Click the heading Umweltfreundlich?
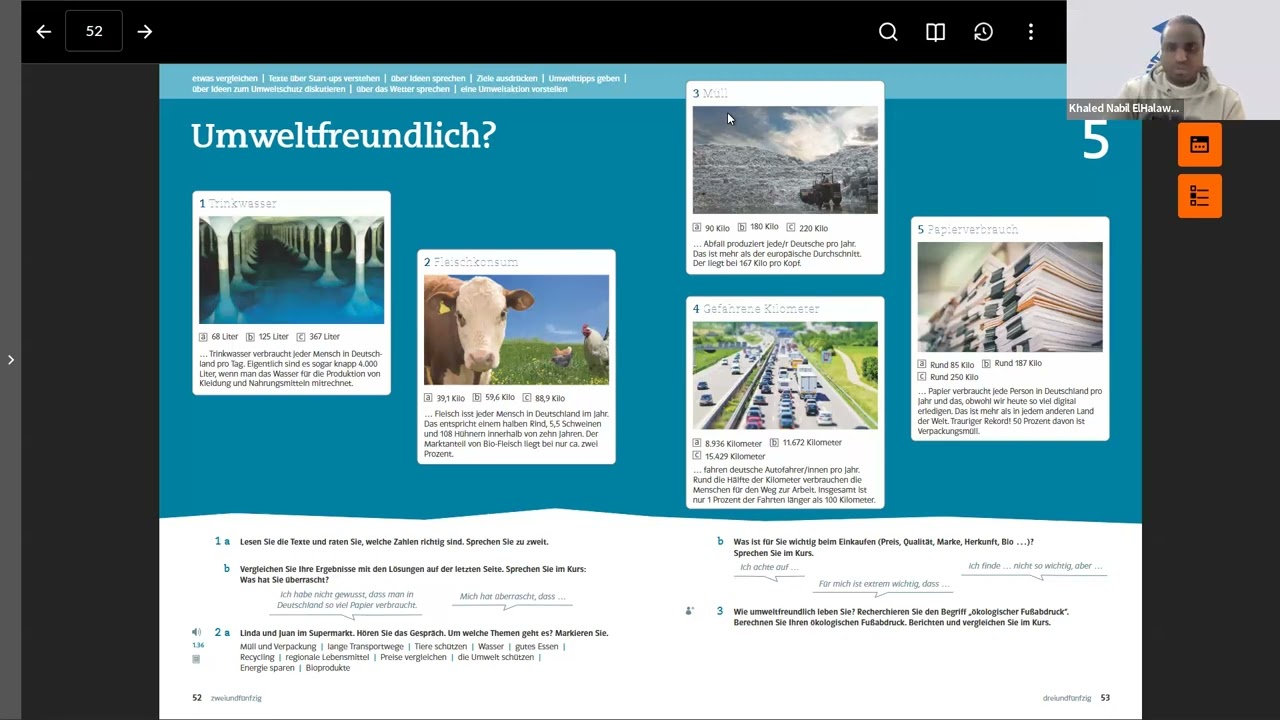The height and width of the screenshot is (720, 1280). [x=343, y=135]
